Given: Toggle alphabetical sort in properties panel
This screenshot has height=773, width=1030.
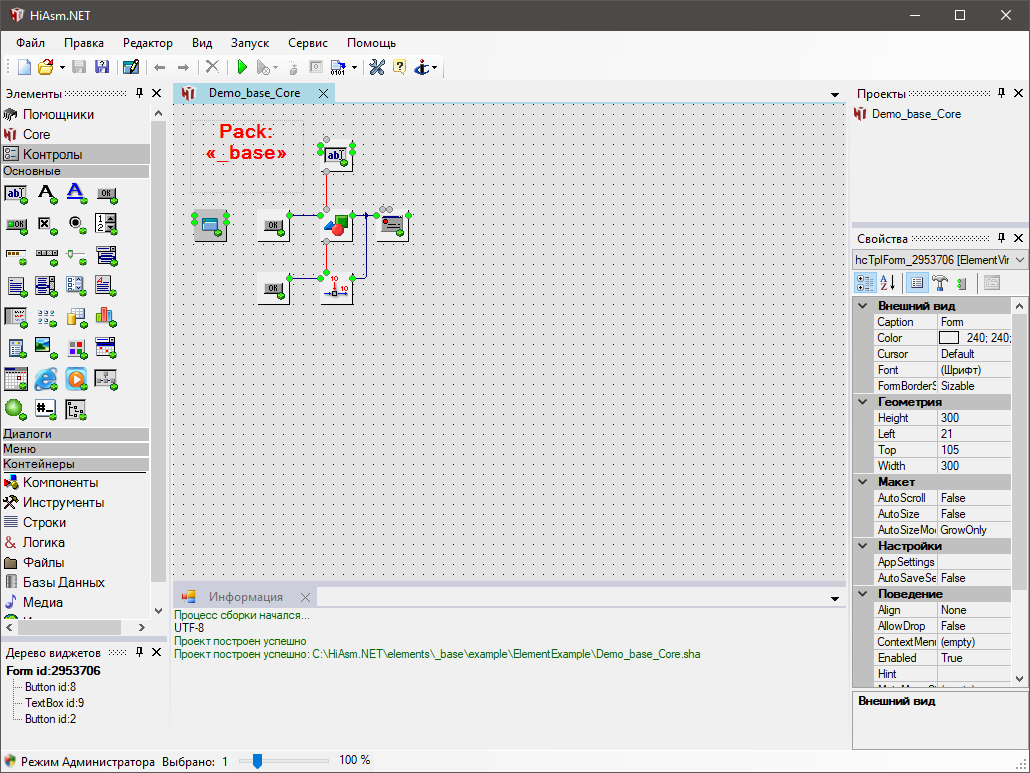Looking at the screenshot, I should coord(887,283).
